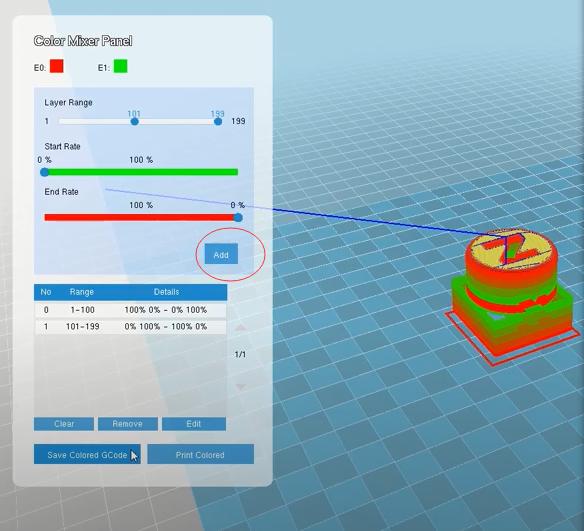This screenshot has width=584, height=531.
Task: Click the E0 red color swatch
Action: 57,66
